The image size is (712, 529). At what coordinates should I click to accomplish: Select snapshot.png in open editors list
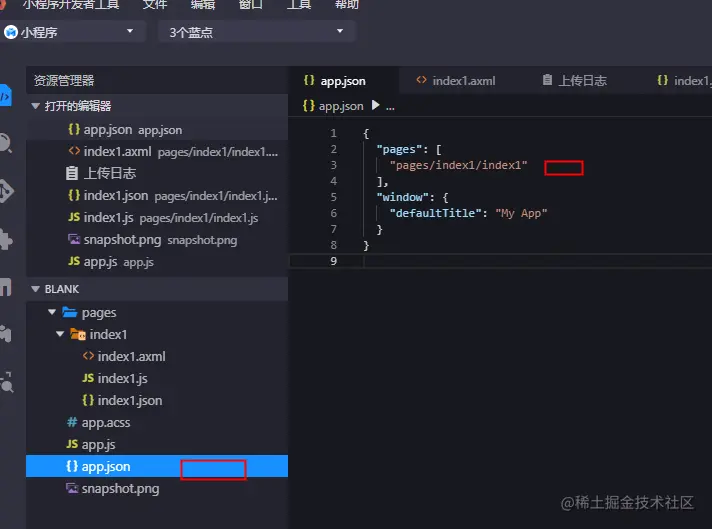pyautogui.click(x=157, y=240)
